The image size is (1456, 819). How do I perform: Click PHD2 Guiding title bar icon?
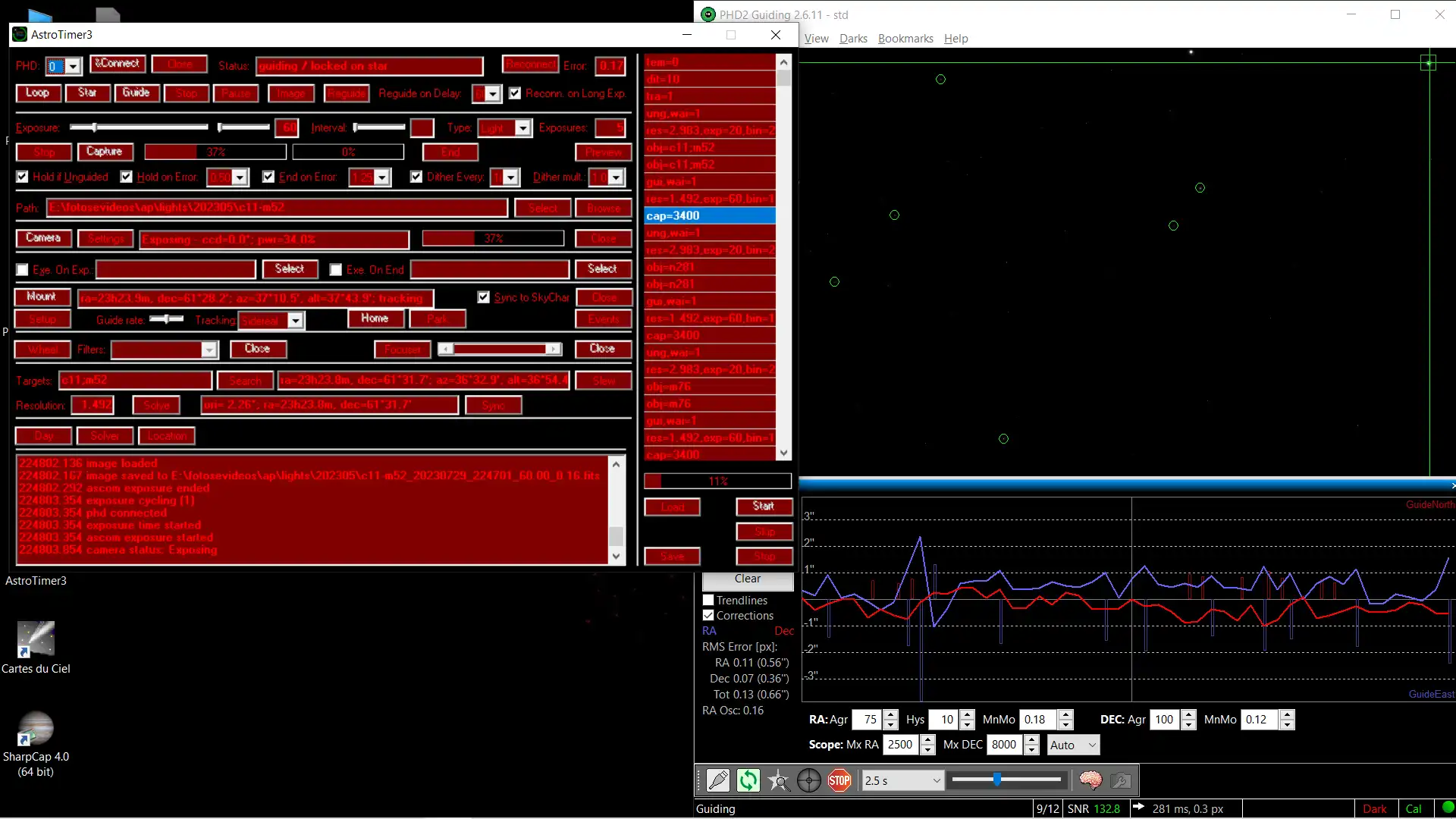click(x=708, y=14)
